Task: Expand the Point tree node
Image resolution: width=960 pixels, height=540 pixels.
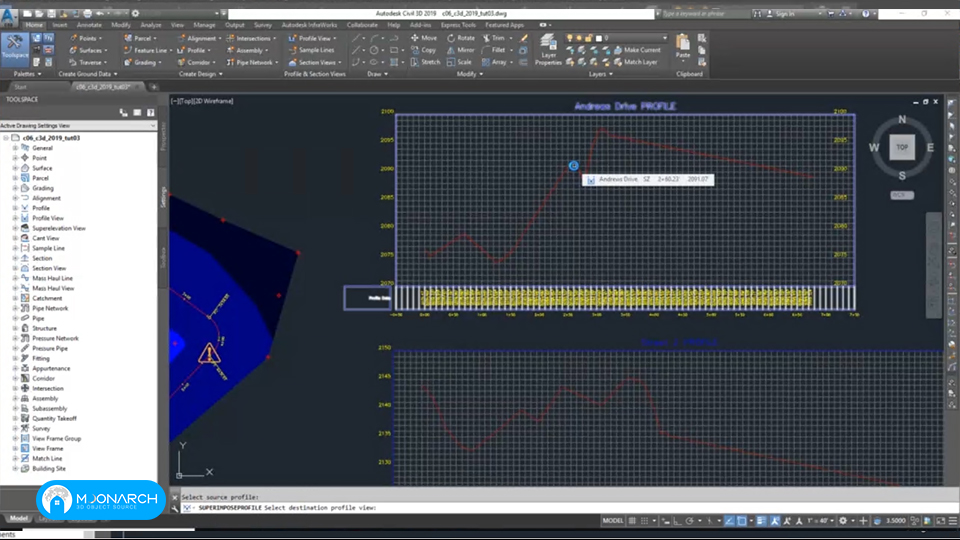Action: click(x=15, y=158)
